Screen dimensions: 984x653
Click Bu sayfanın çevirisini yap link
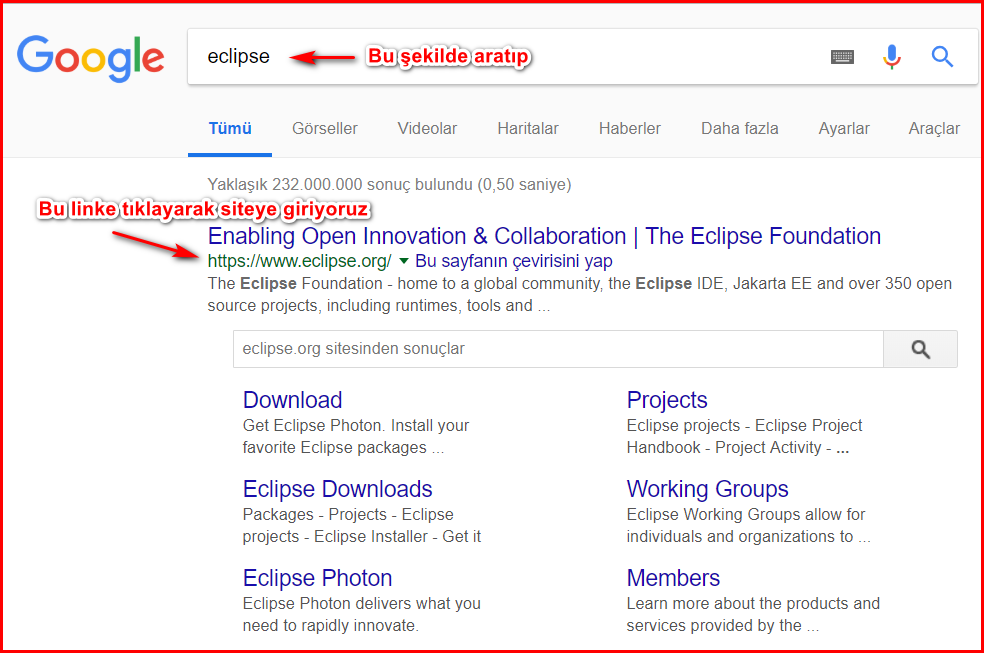(514, 261)
